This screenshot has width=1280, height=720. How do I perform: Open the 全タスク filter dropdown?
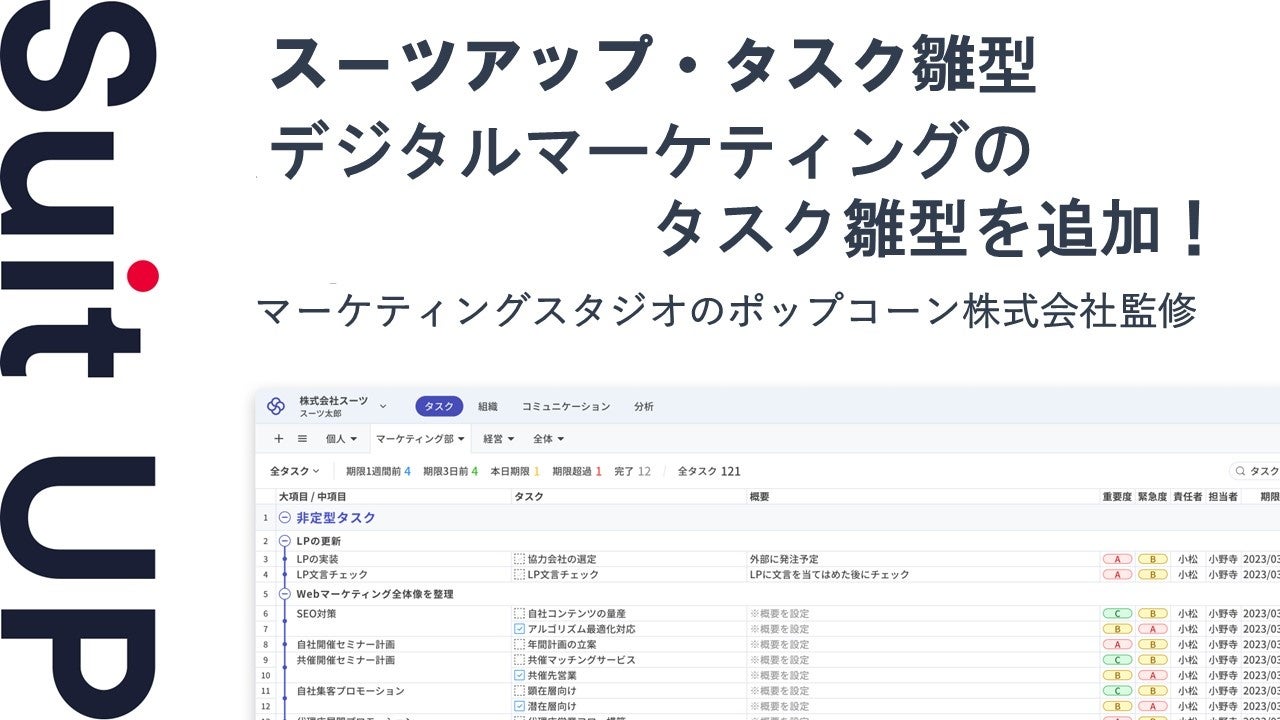(294, 471)
